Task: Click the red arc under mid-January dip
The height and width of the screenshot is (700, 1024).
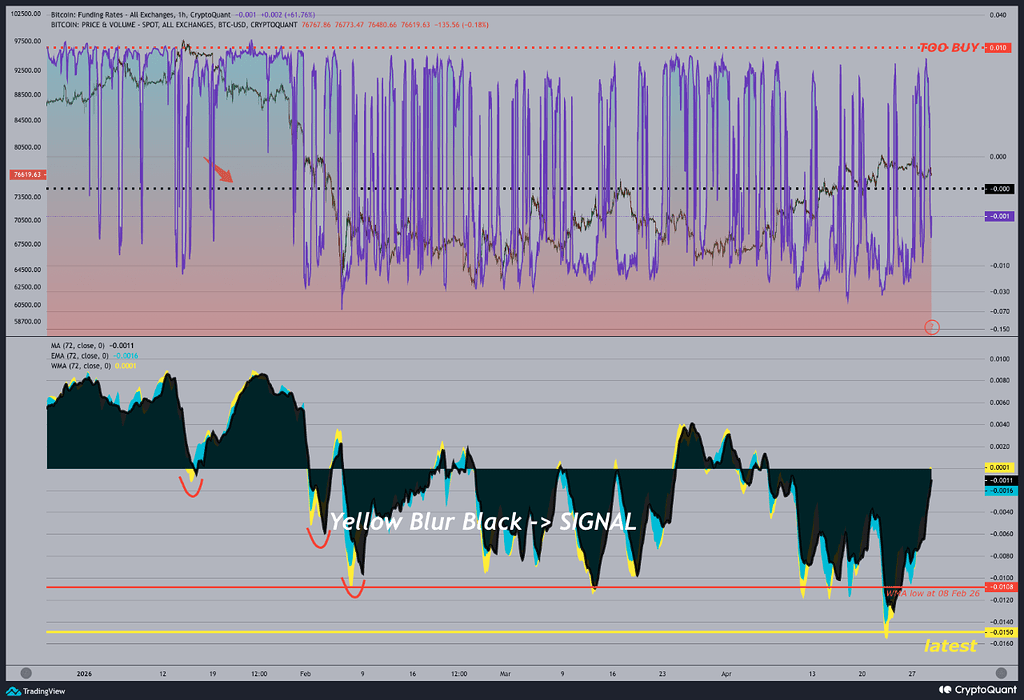Action: click(190, 487)
